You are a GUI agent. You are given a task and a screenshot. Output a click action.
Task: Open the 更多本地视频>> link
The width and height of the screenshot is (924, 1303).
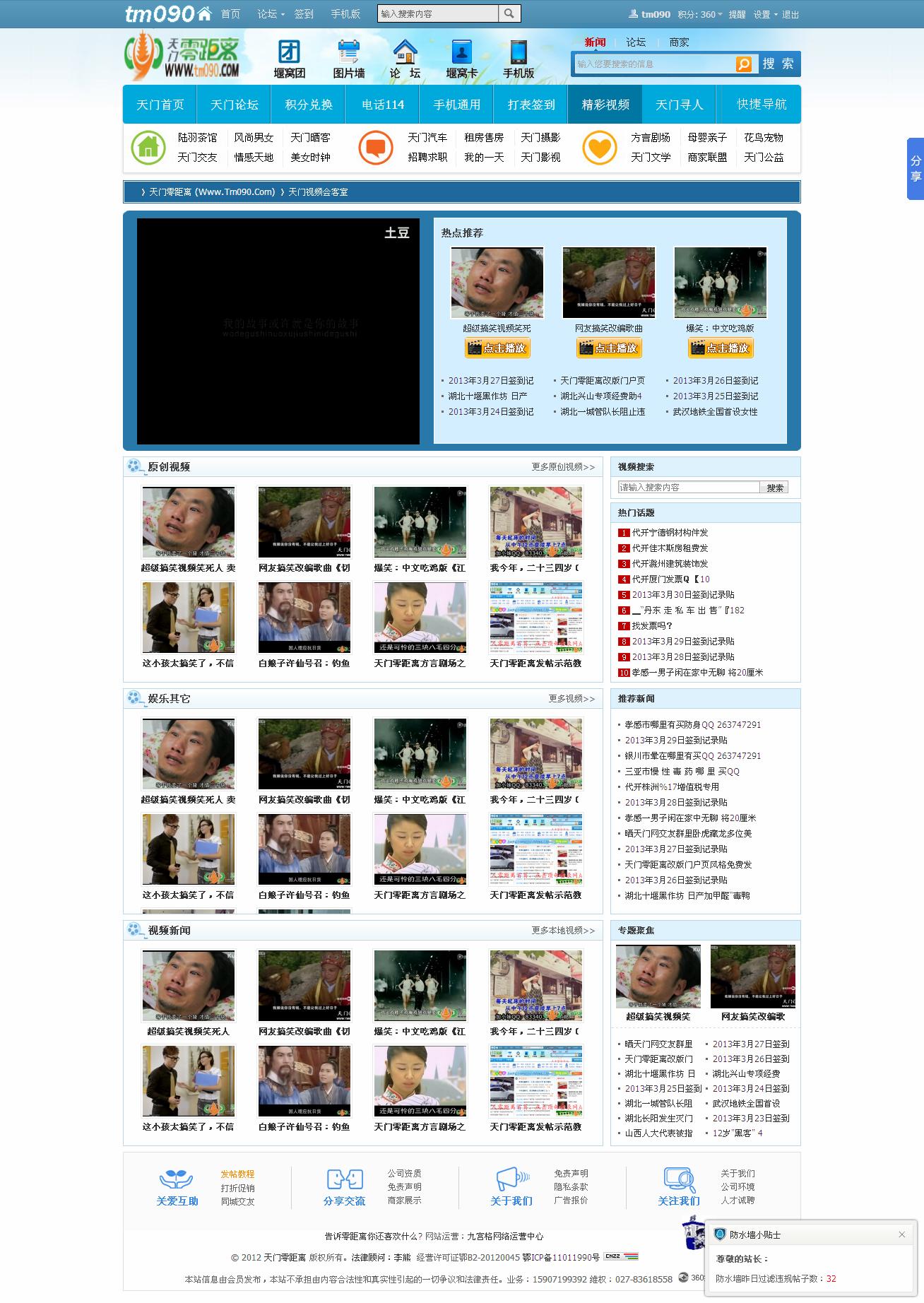(x=564, y=931)
